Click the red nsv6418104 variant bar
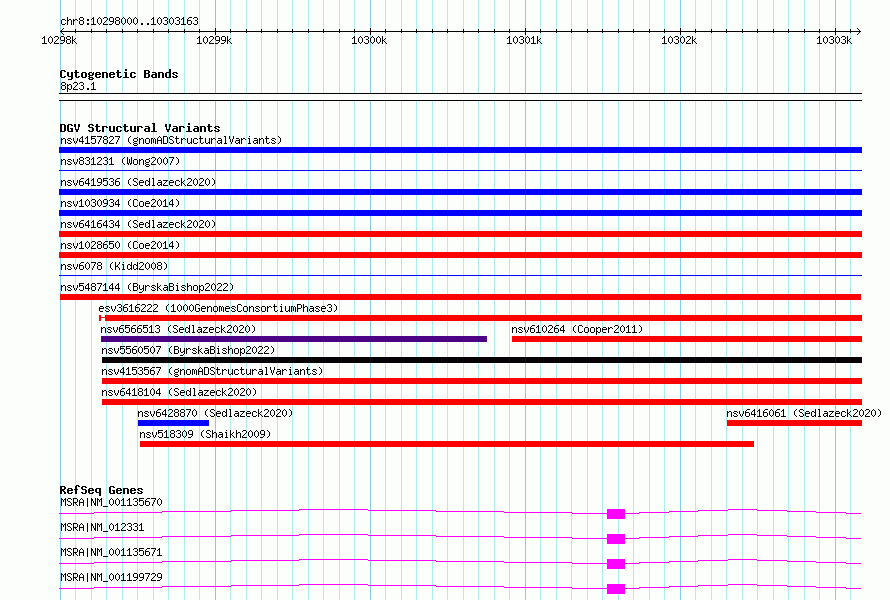Image resolution: width=890 pixels, height=600 pixels. [482, 402]
